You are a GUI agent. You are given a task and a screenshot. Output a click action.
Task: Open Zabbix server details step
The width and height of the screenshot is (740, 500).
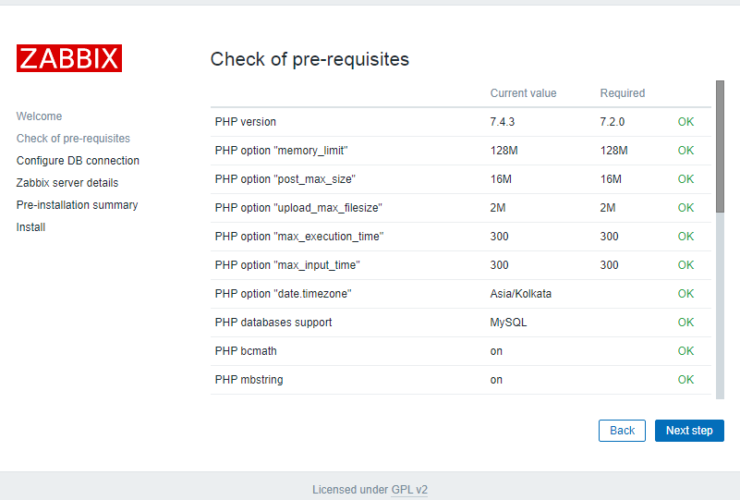(x=67, y=183)
